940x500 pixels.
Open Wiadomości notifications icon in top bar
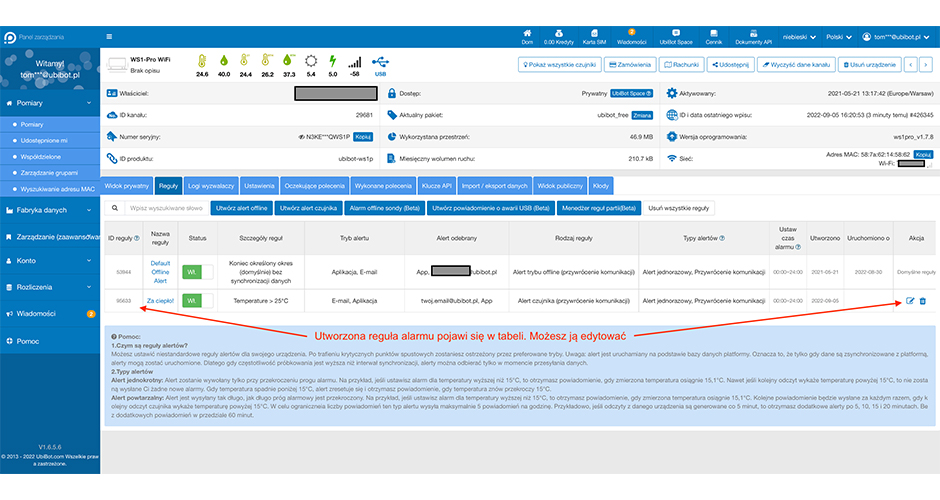coord(631,37)
